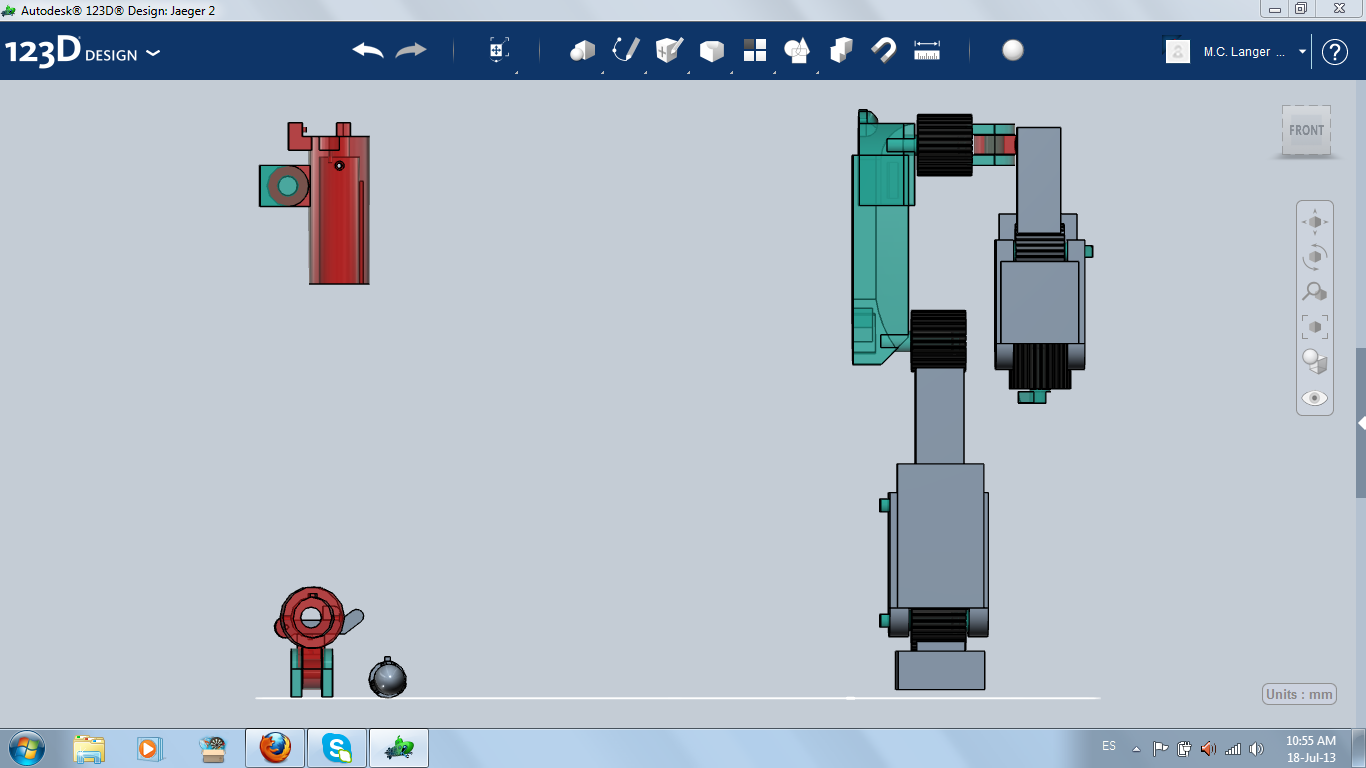Viewport: 1366px width, 768px height.
Task: Select the Zoom magnifier tool
Action: (1315, 292)
